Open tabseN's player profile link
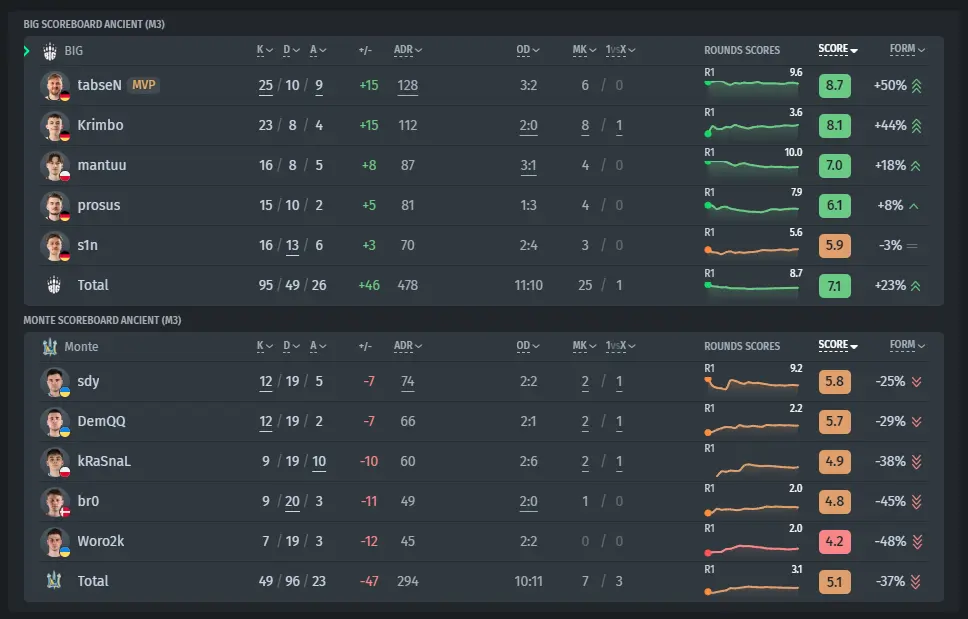 [99, 85]
